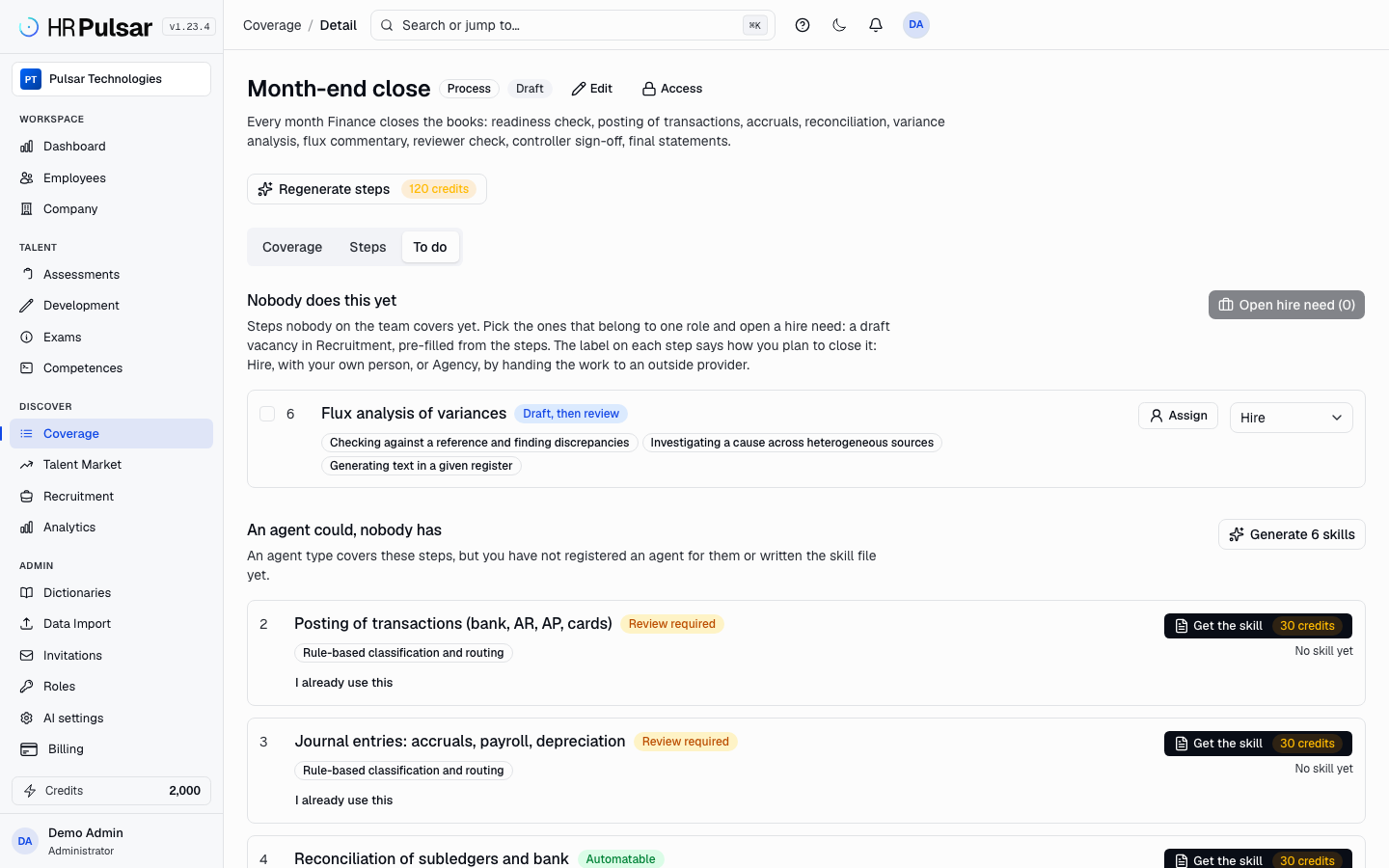Click the 'Nobody does this yet' heading
The image size is (1389, 868).
[322, 301]
